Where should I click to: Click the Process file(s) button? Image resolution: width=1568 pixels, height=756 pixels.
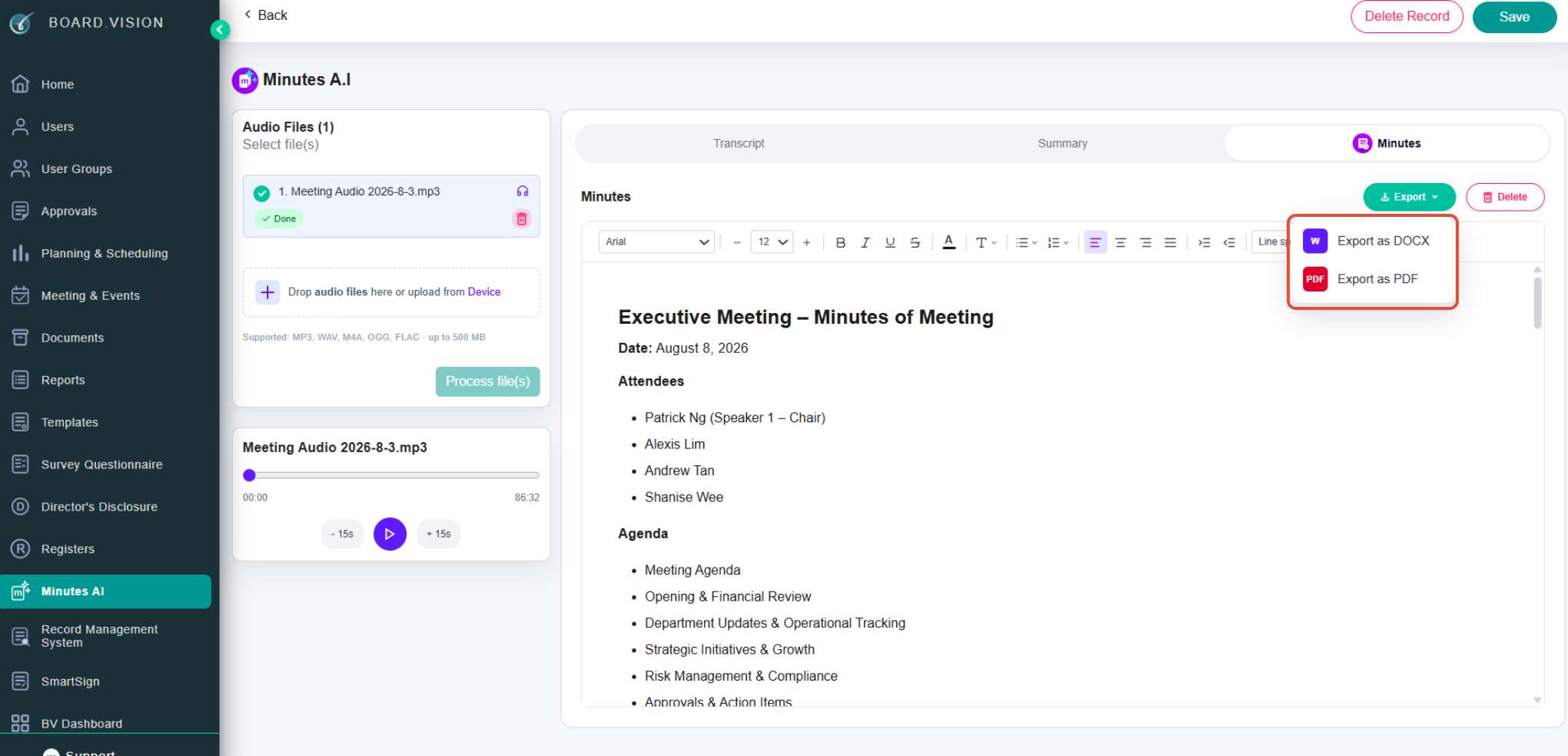(487, 381)
